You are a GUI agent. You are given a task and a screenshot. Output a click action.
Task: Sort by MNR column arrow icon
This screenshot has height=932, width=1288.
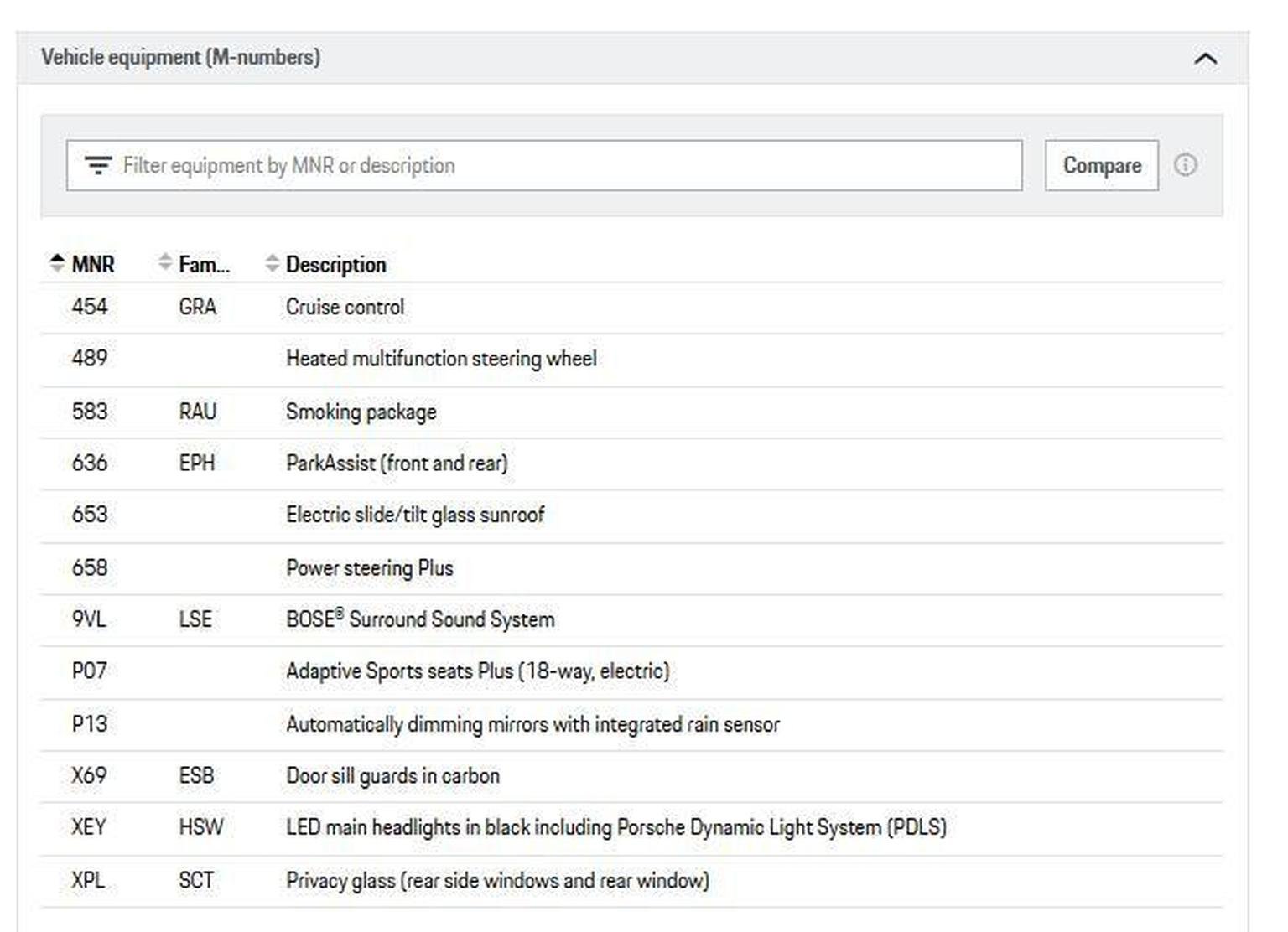pyautogui.click(x=57, y=263)
